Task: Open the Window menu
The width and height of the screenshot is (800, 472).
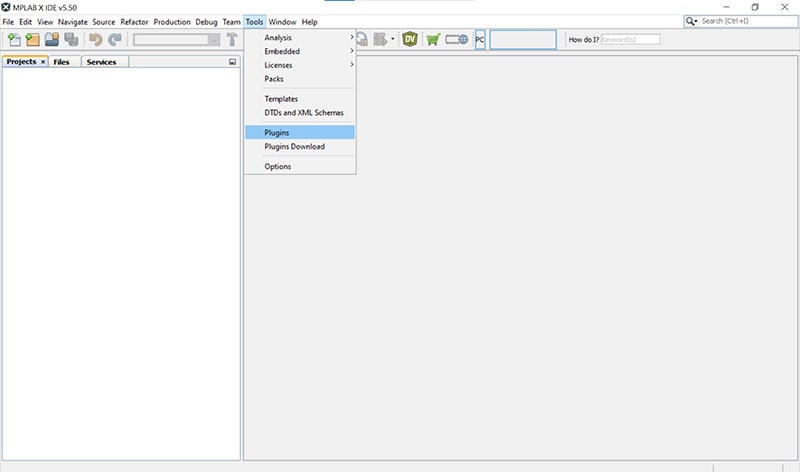Action: pos(282,22)
